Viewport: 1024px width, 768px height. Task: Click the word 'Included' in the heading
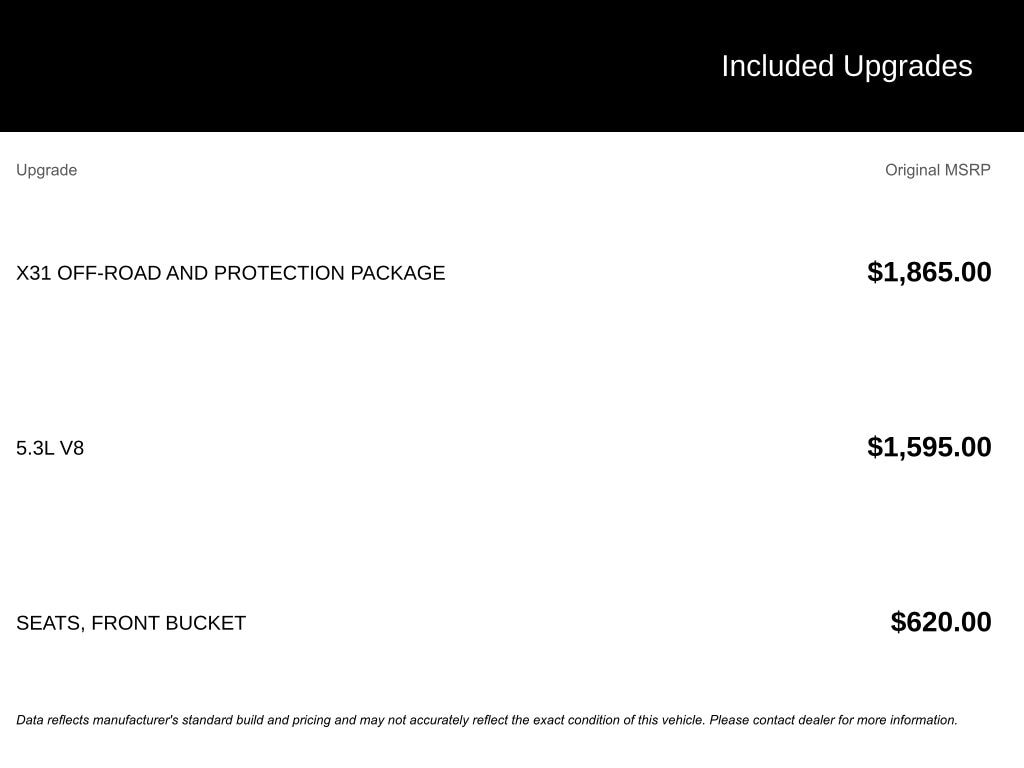pos(777,66)
